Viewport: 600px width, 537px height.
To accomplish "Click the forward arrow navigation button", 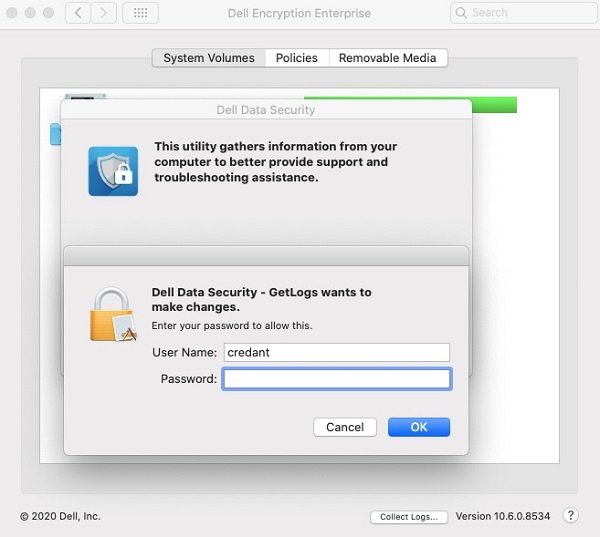I will pyautogui.click(x=104, y=13).
